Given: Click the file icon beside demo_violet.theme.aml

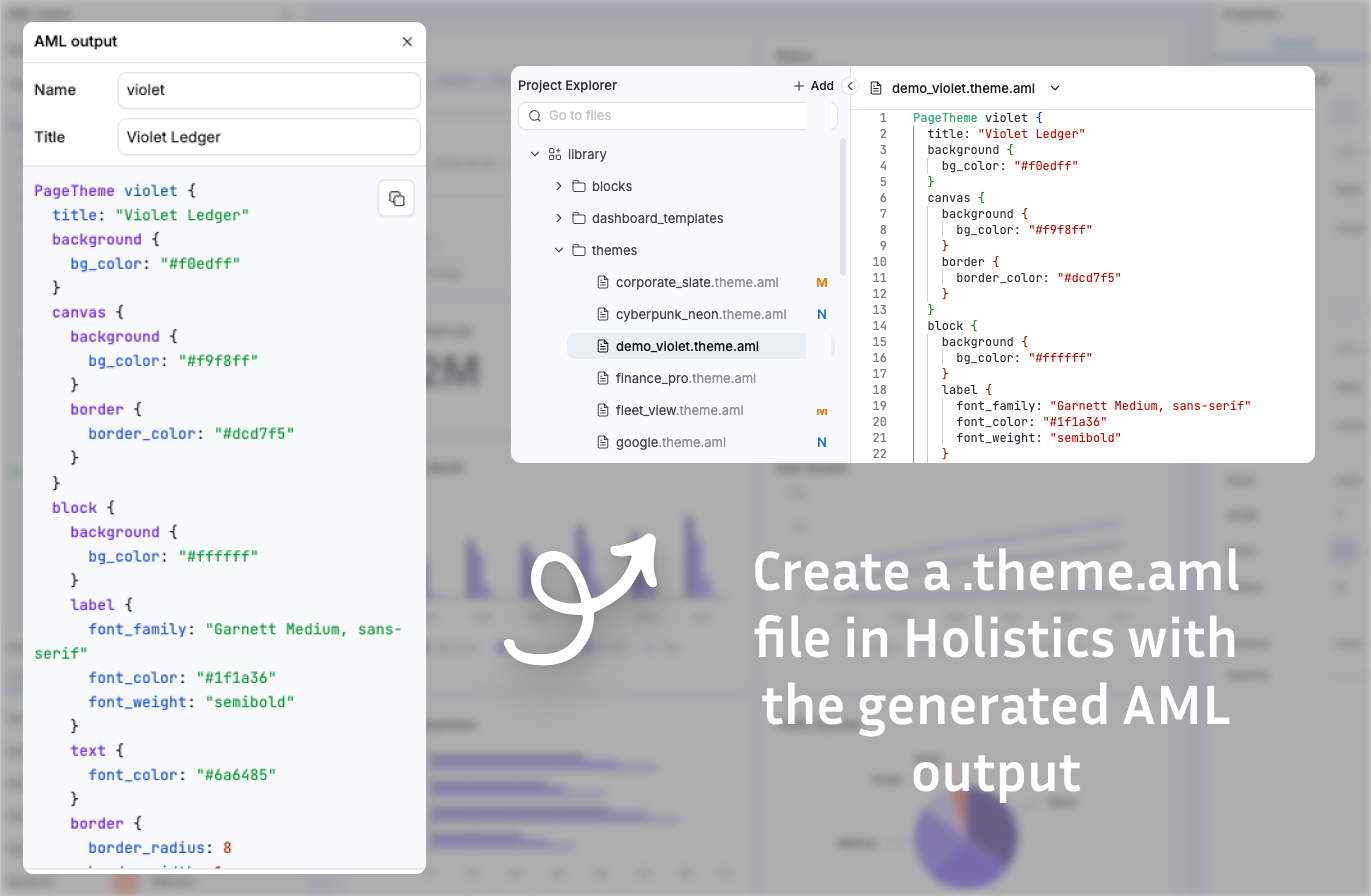Looking at the screenshot, I should [605, 346].
